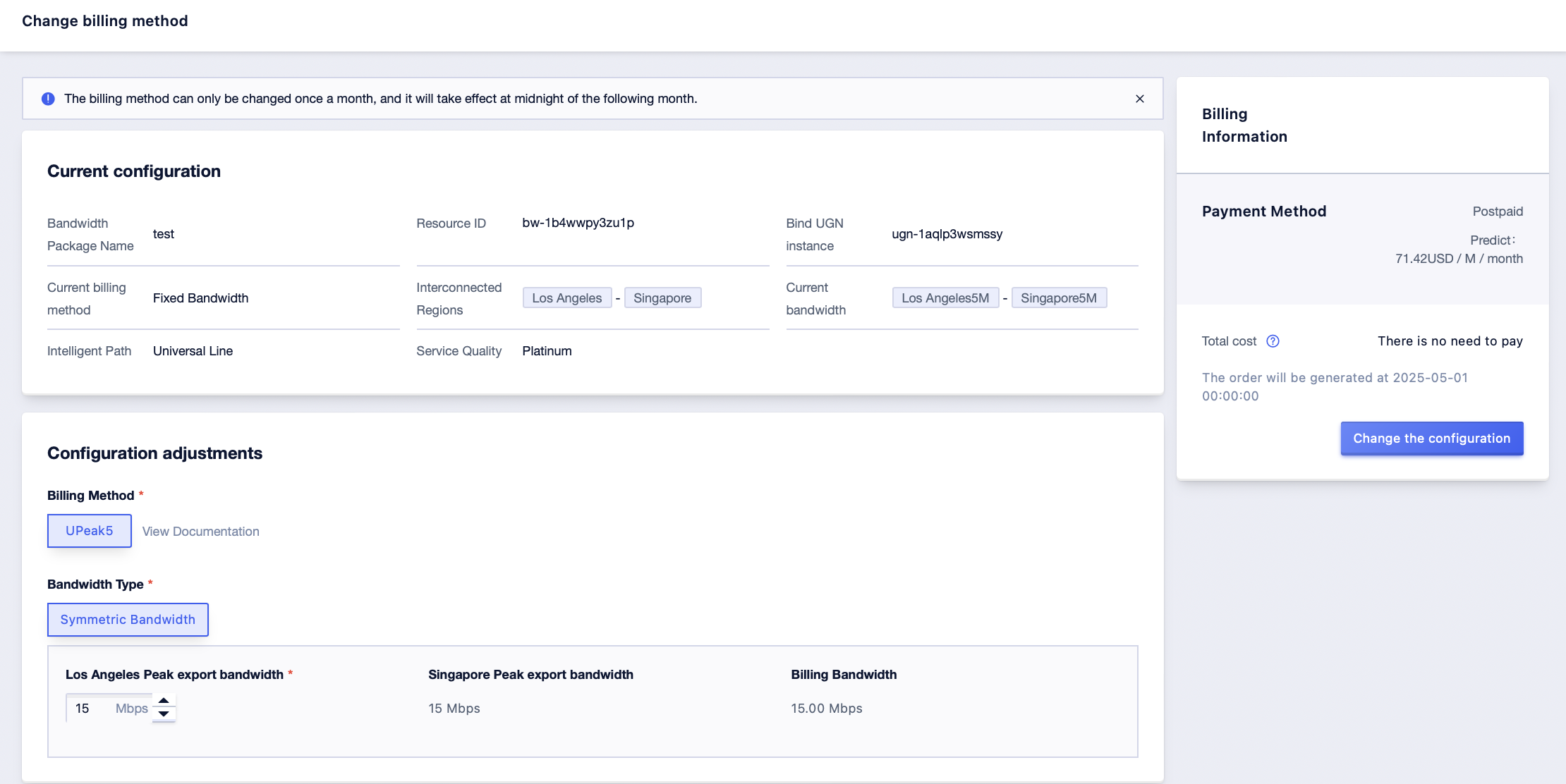This screenshot has height=784, width=1566.
Task: Click the Change billing method page title
Action: click(x=105, y=21)
